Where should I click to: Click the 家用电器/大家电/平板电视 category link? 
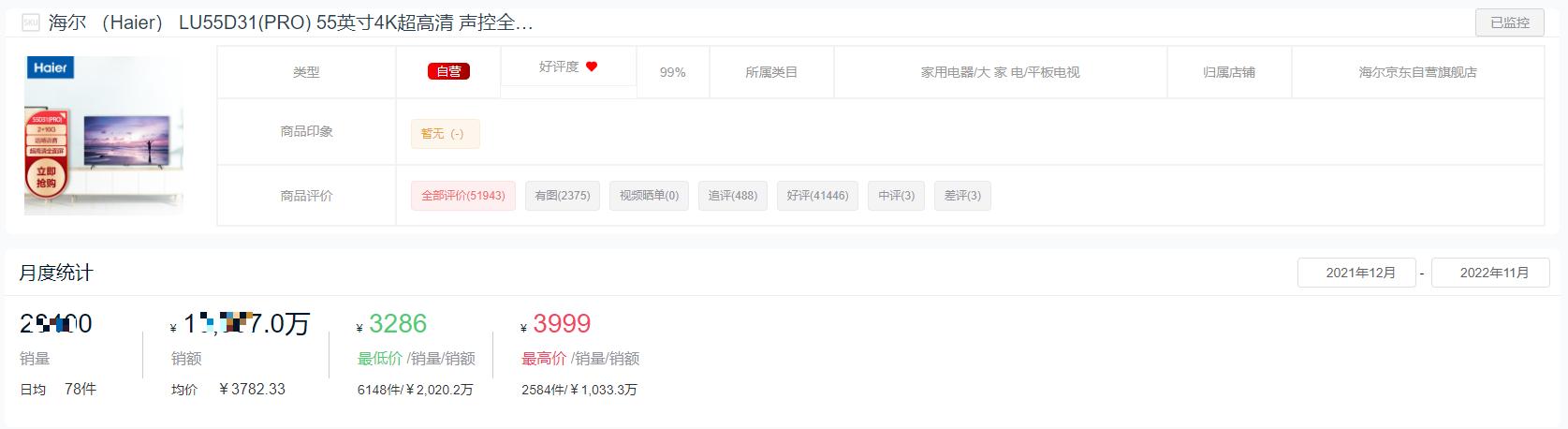[x=1000, y=72]
